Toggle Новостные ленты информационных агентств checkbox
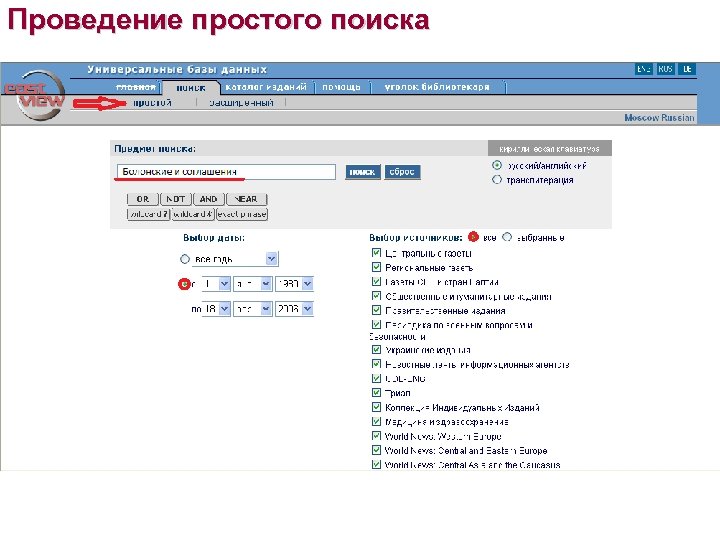Image resolution: width=720 pixels, height=540 pixels. point(376,364)
